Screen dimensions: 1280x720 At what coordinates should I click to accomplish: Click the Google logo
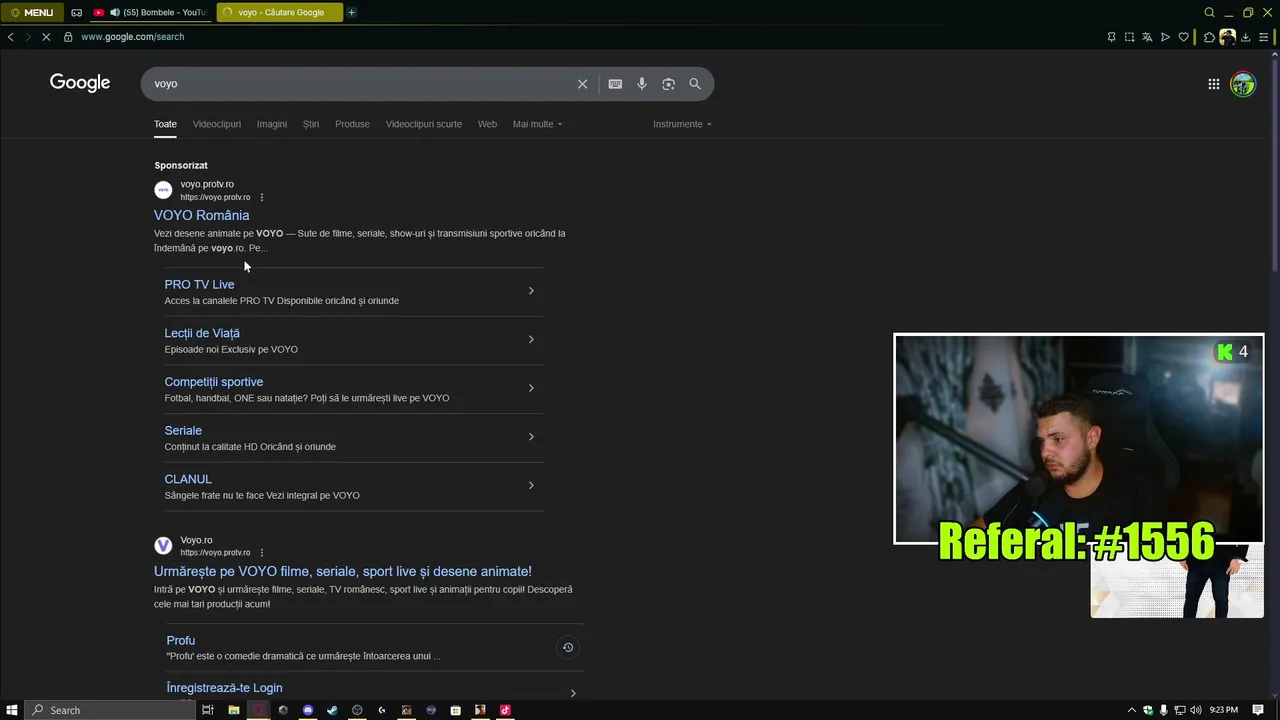point(80,83)
